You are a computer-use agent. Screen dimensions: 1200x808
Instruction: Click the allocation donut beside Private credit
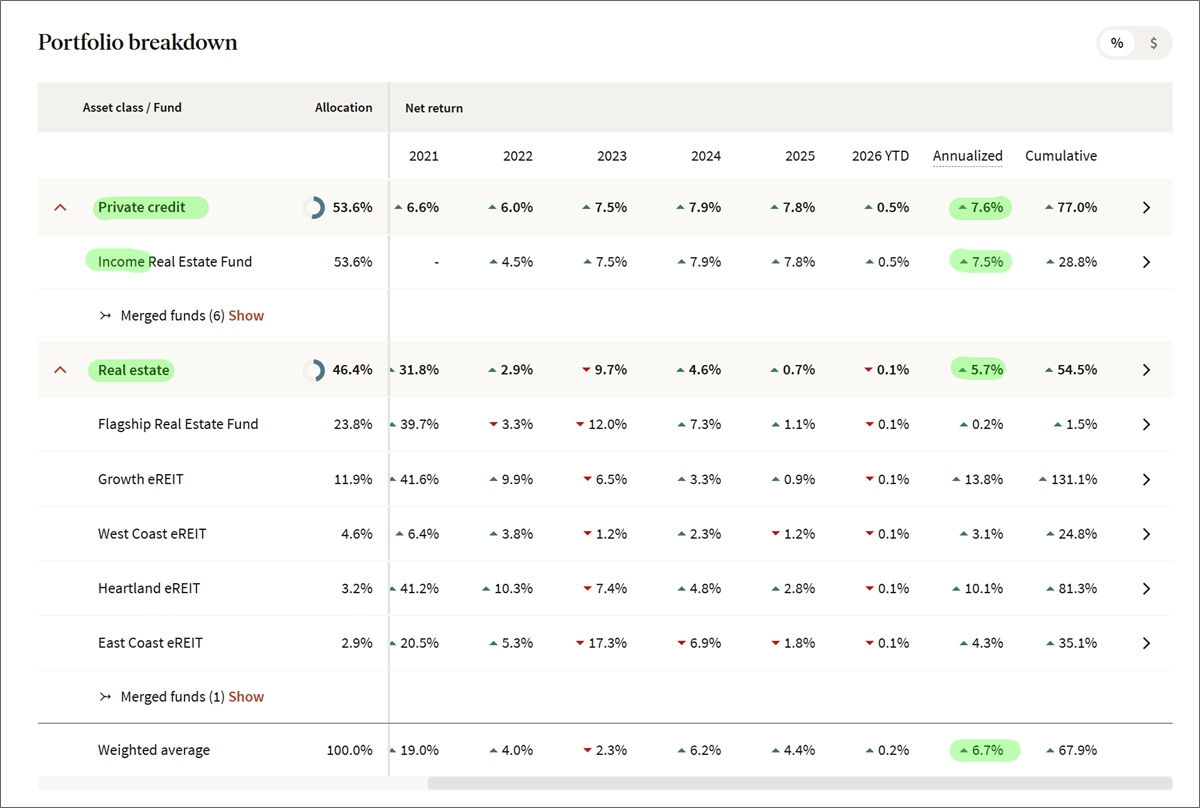click(x=313, y=207)
